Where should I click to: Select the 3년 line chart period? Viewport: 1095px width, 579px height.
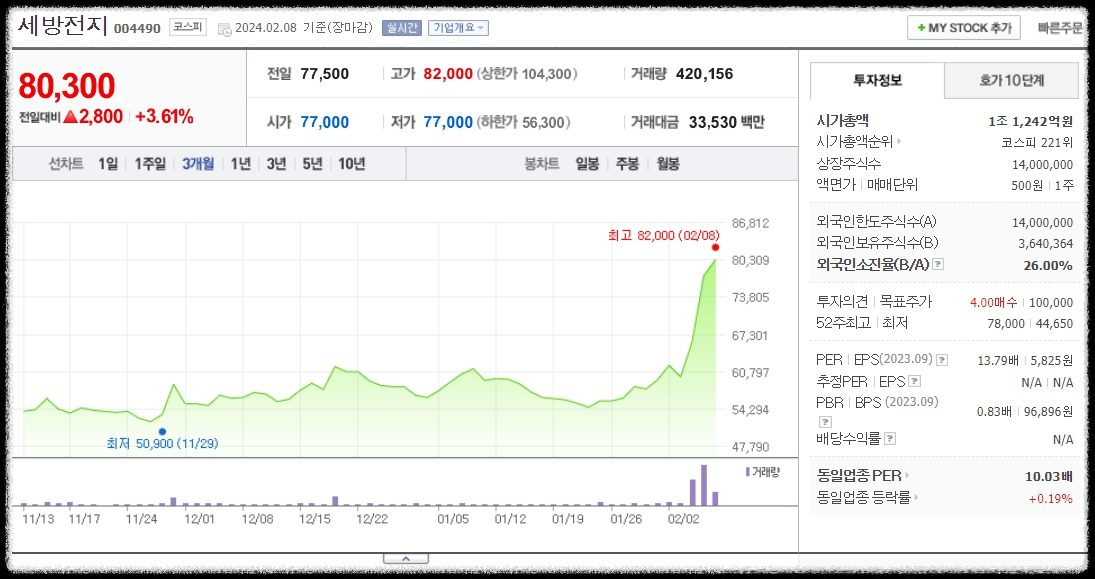(x=277, y=164)
